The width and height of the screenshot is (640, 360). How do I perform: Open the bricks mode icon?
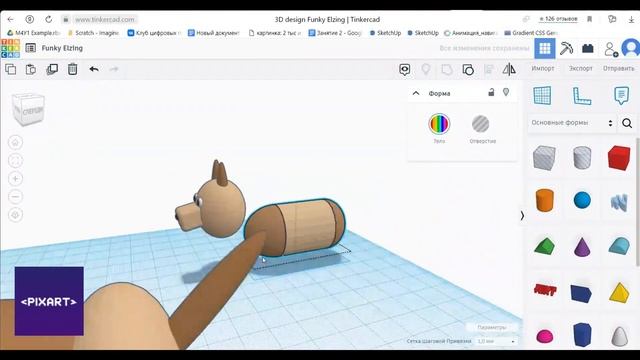(x=588, y=48)
